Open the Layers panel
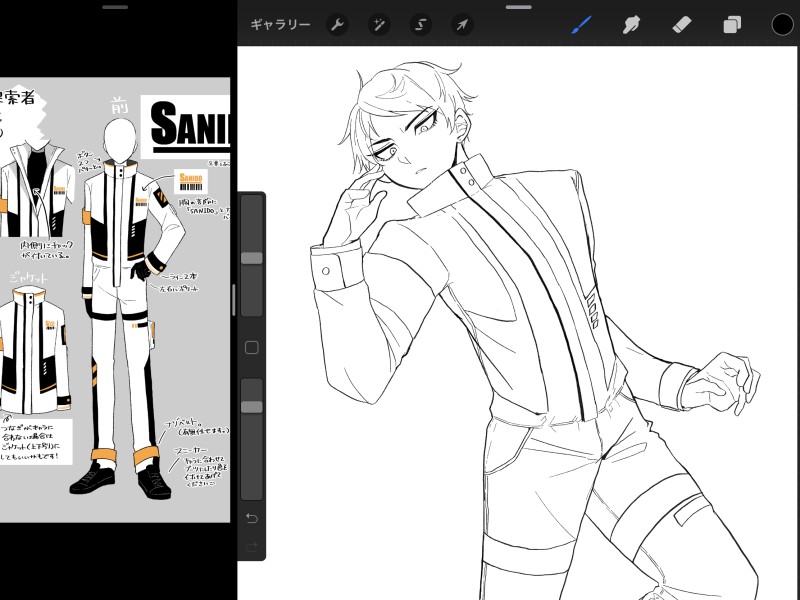Image resolution: width=800 pixels, height=600 pixels. (732, 24)
